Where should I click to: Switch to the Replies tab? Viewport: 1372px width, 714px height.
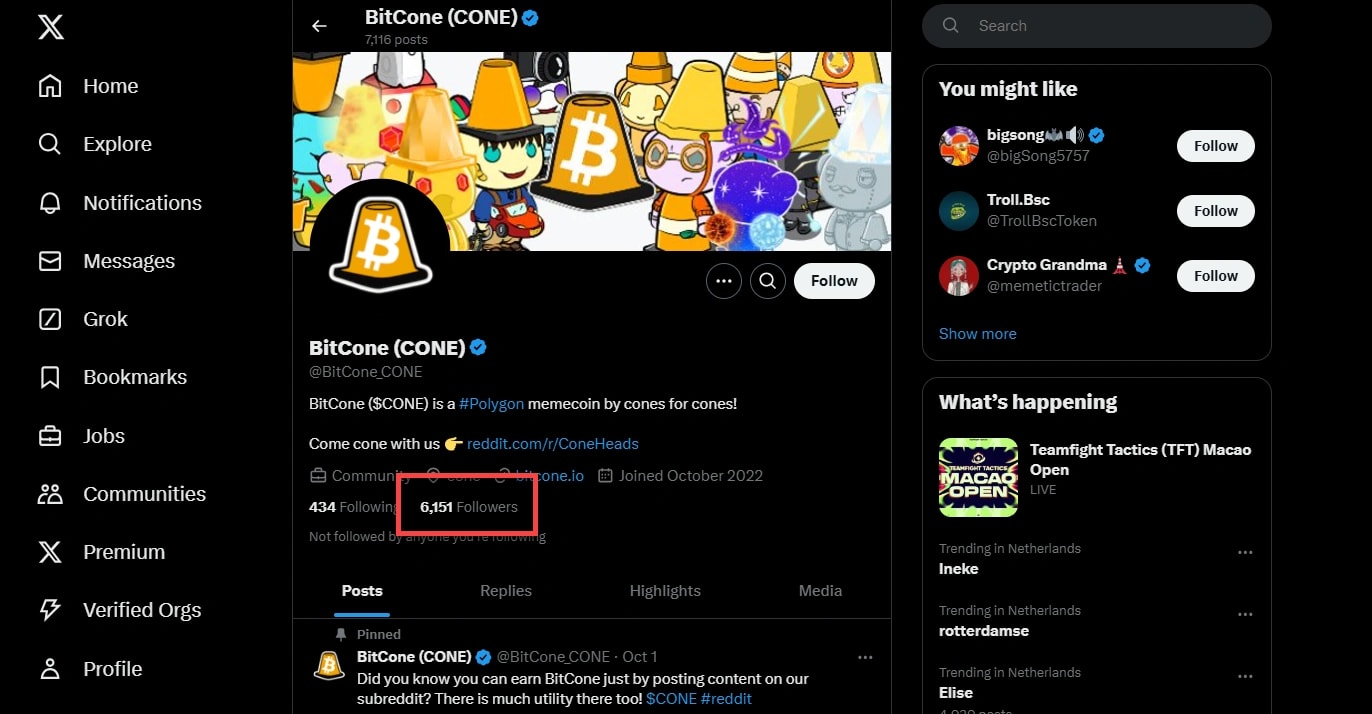click(x=505, y=591)
